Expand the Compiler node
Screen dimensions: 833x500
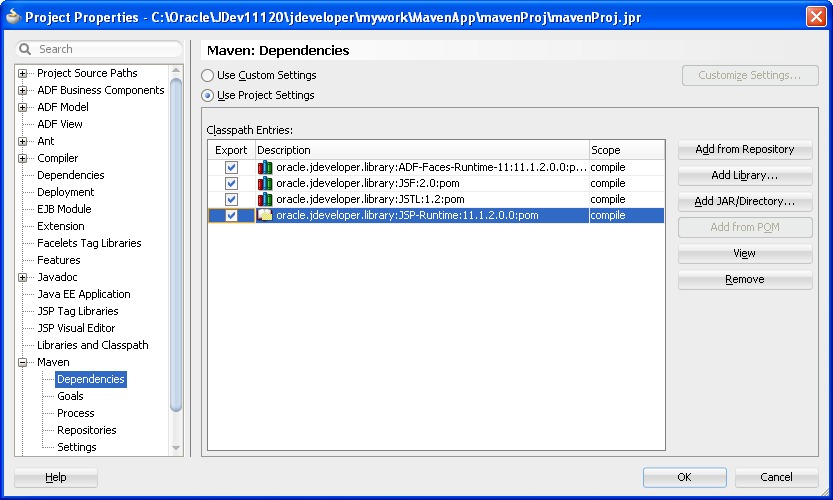[x=22, y=158]
